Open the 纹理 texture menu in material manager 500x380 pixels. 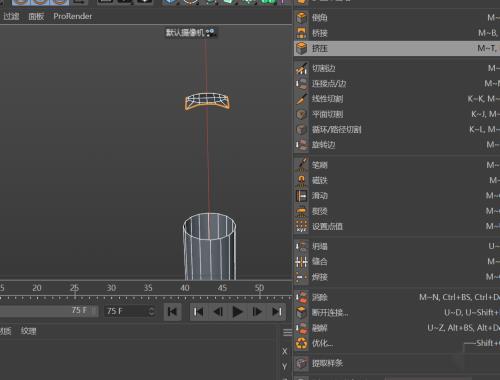tap(28, 331)
